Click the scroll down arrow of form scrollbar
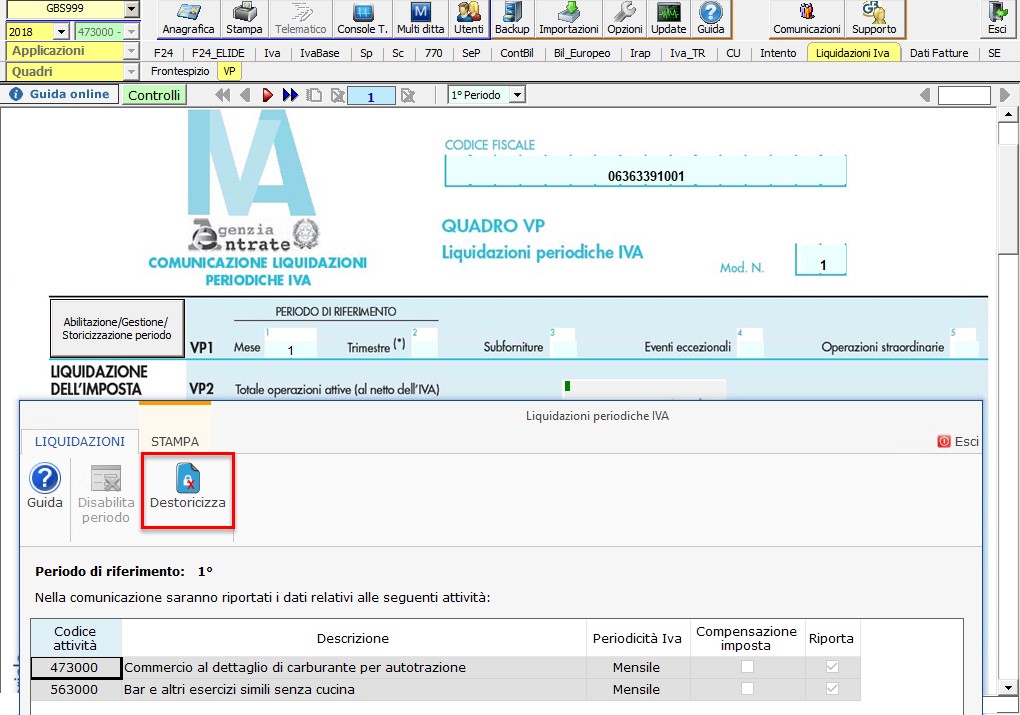 pos(1008,687)
